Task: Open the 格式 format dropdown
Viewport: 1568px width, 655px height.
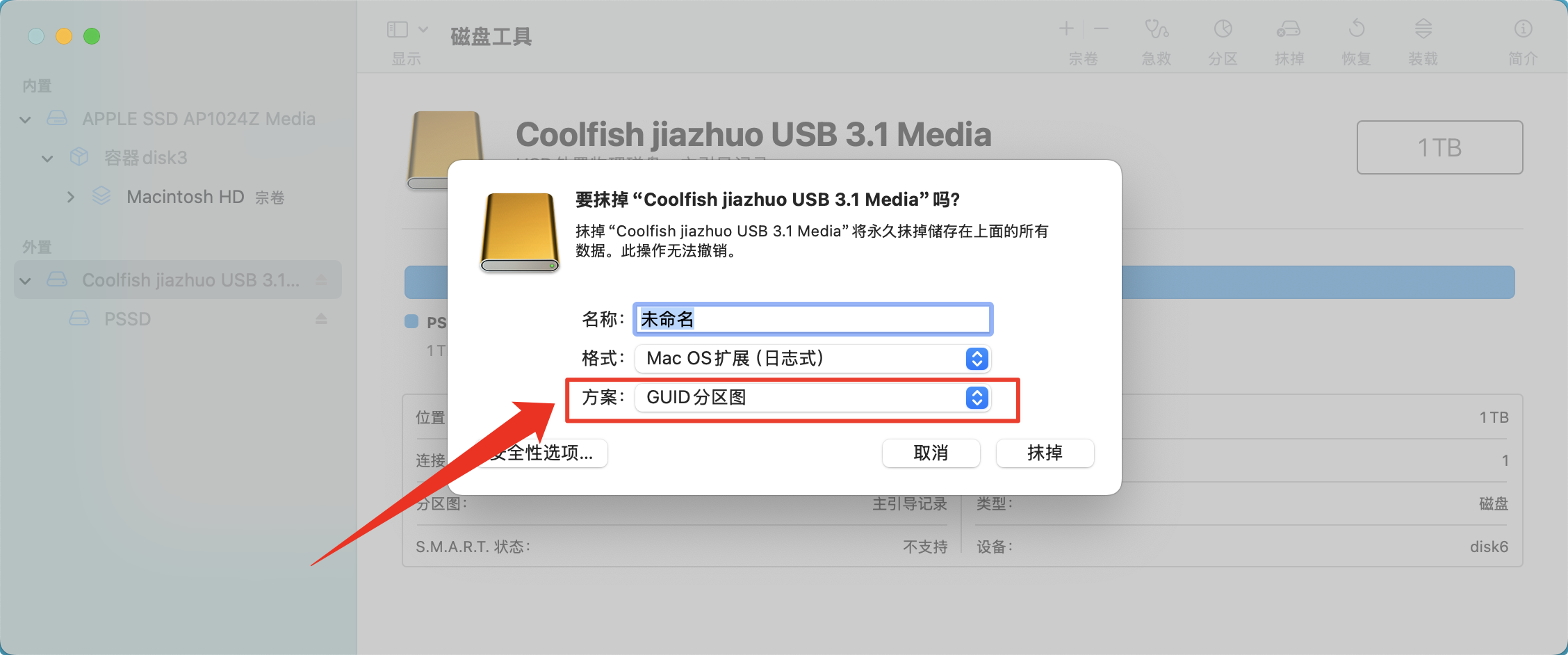Action: pyautogui.click(x=812, y=358)
